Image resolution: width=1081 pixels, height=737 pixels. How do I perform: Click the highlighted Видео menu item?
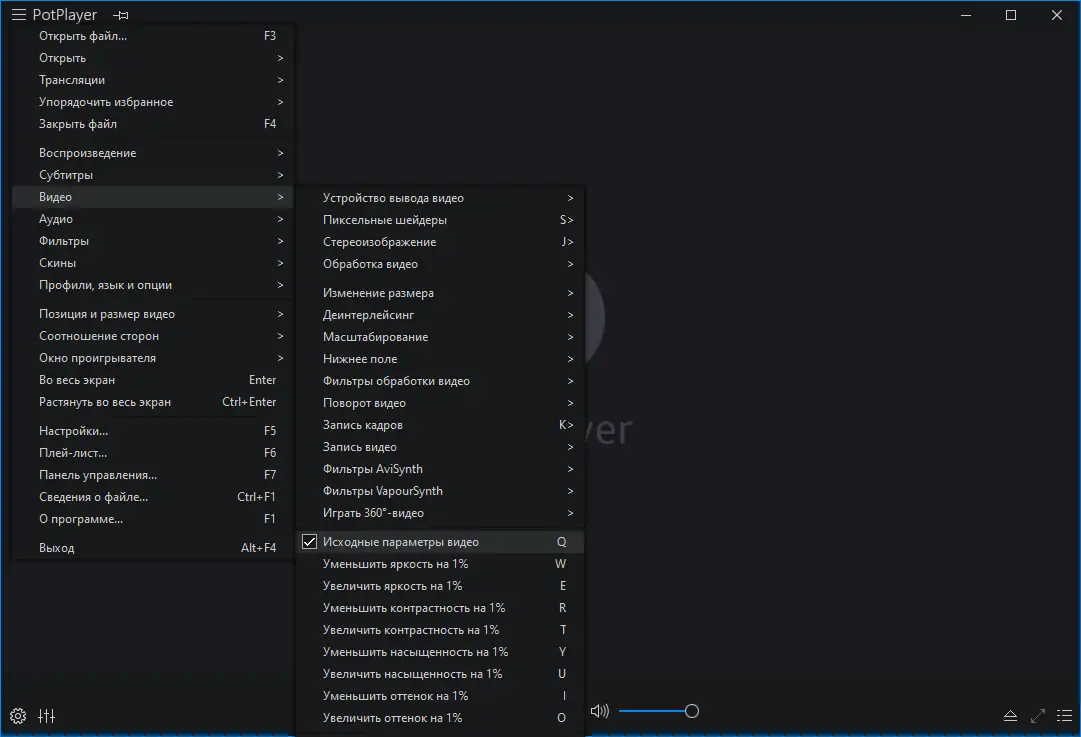tap(153, 197)
